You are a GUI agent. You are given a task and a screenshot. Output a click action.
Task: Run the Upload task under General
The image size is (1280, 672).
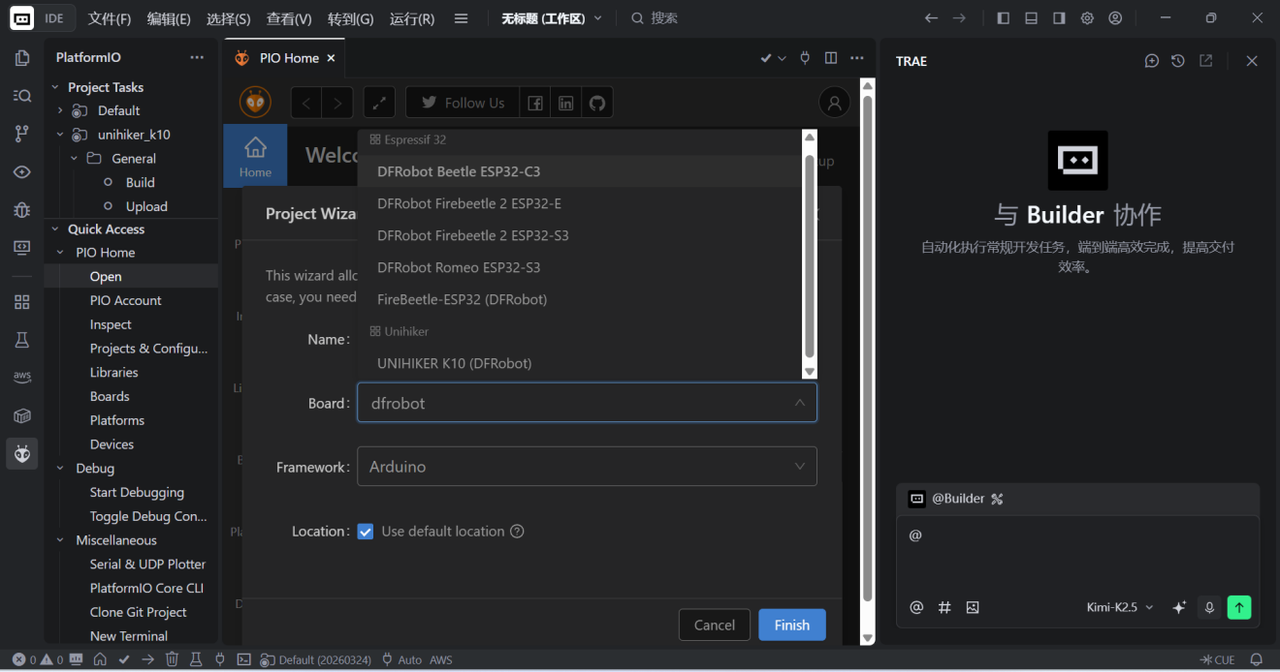click(146, 207)
